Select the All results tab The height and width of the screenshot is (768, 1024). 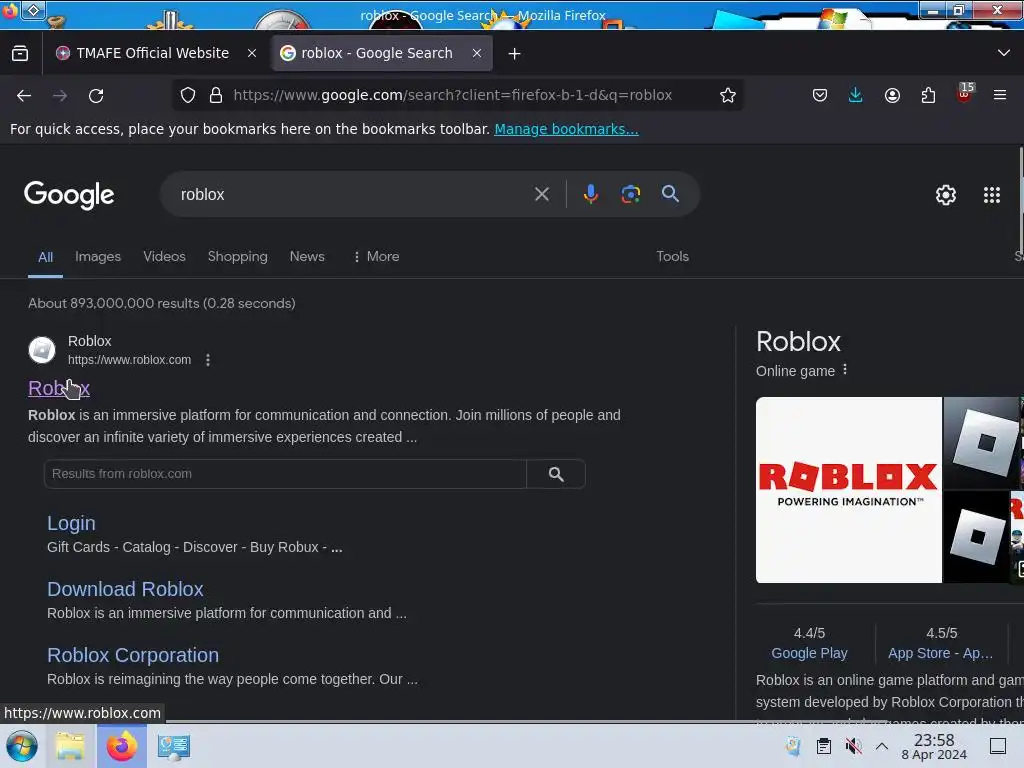pyautogui.click(x=45, y=257)
